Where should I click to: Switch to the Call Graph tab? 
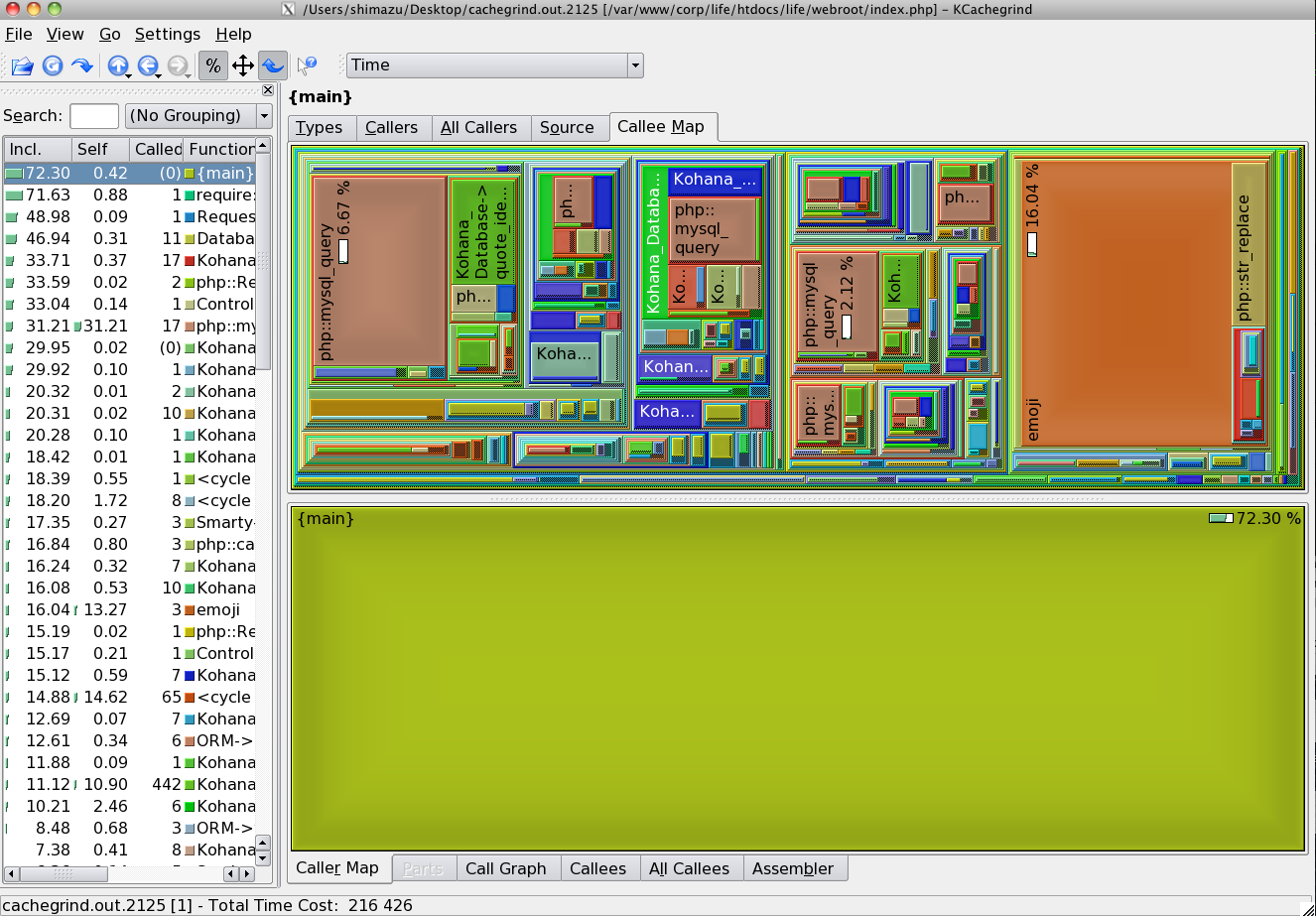(505, 868)
